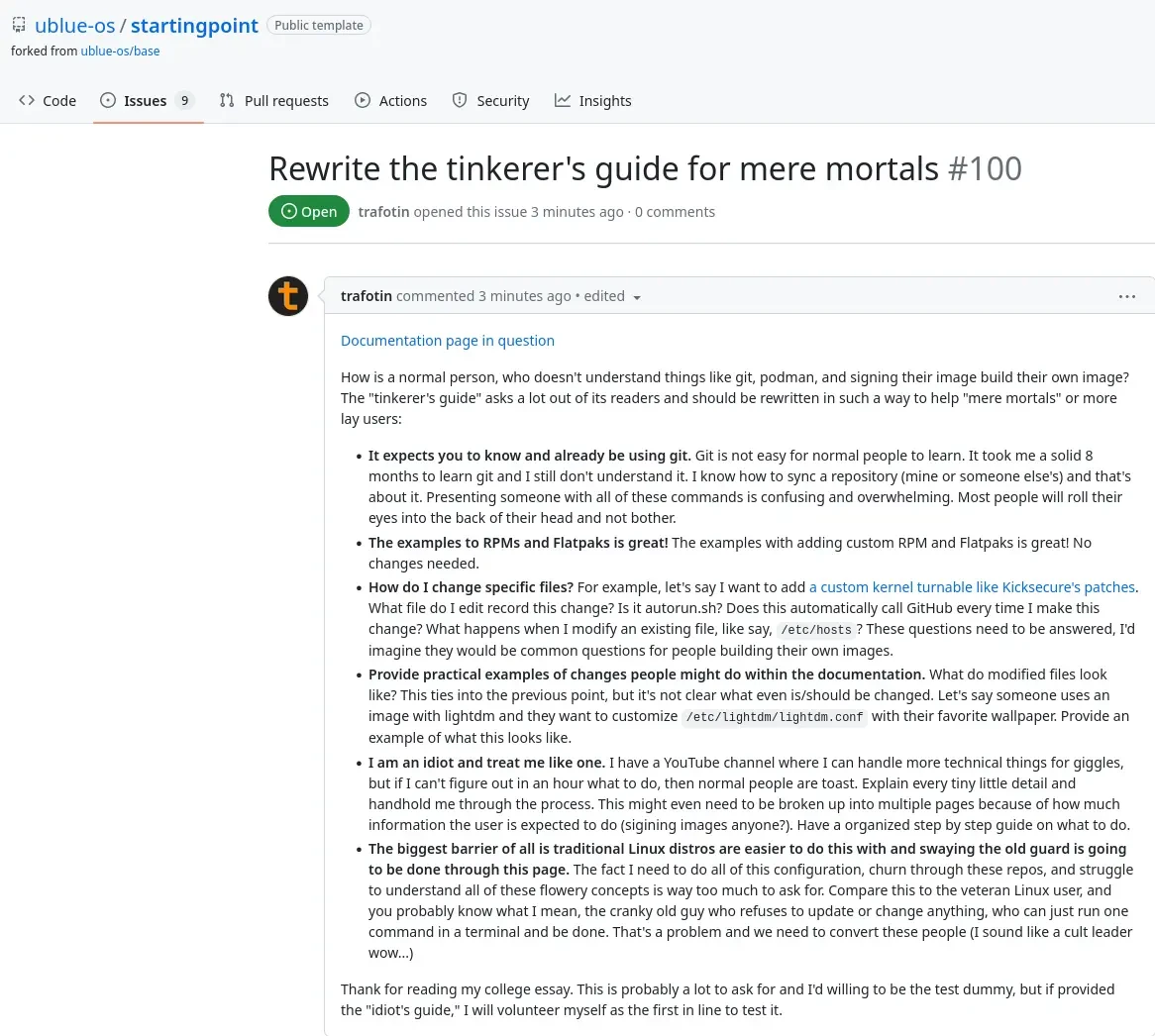
Task: Open the startingpoint repository link
Action: pos(194,26)
